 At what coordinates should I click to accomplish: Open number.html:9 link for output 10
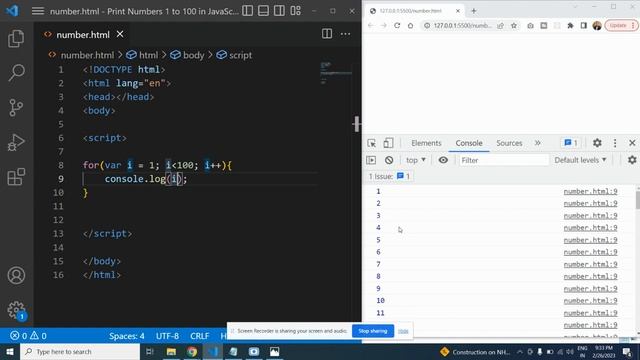point(590,301)
